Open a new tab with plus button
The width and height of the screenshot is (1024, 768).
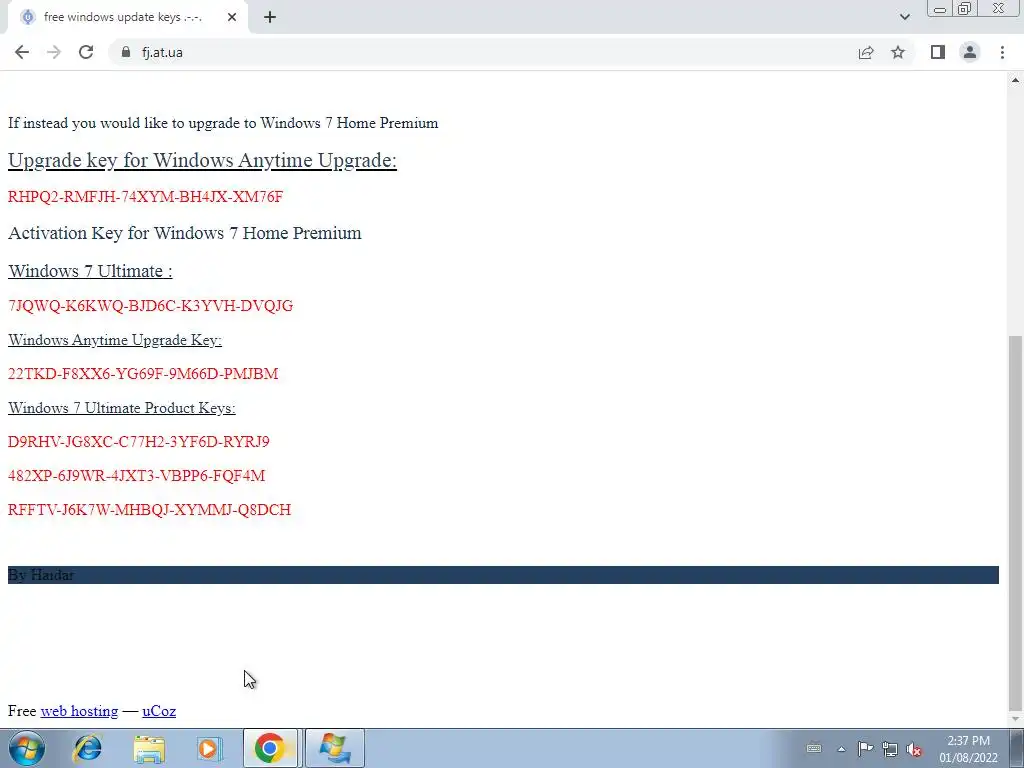270,18
